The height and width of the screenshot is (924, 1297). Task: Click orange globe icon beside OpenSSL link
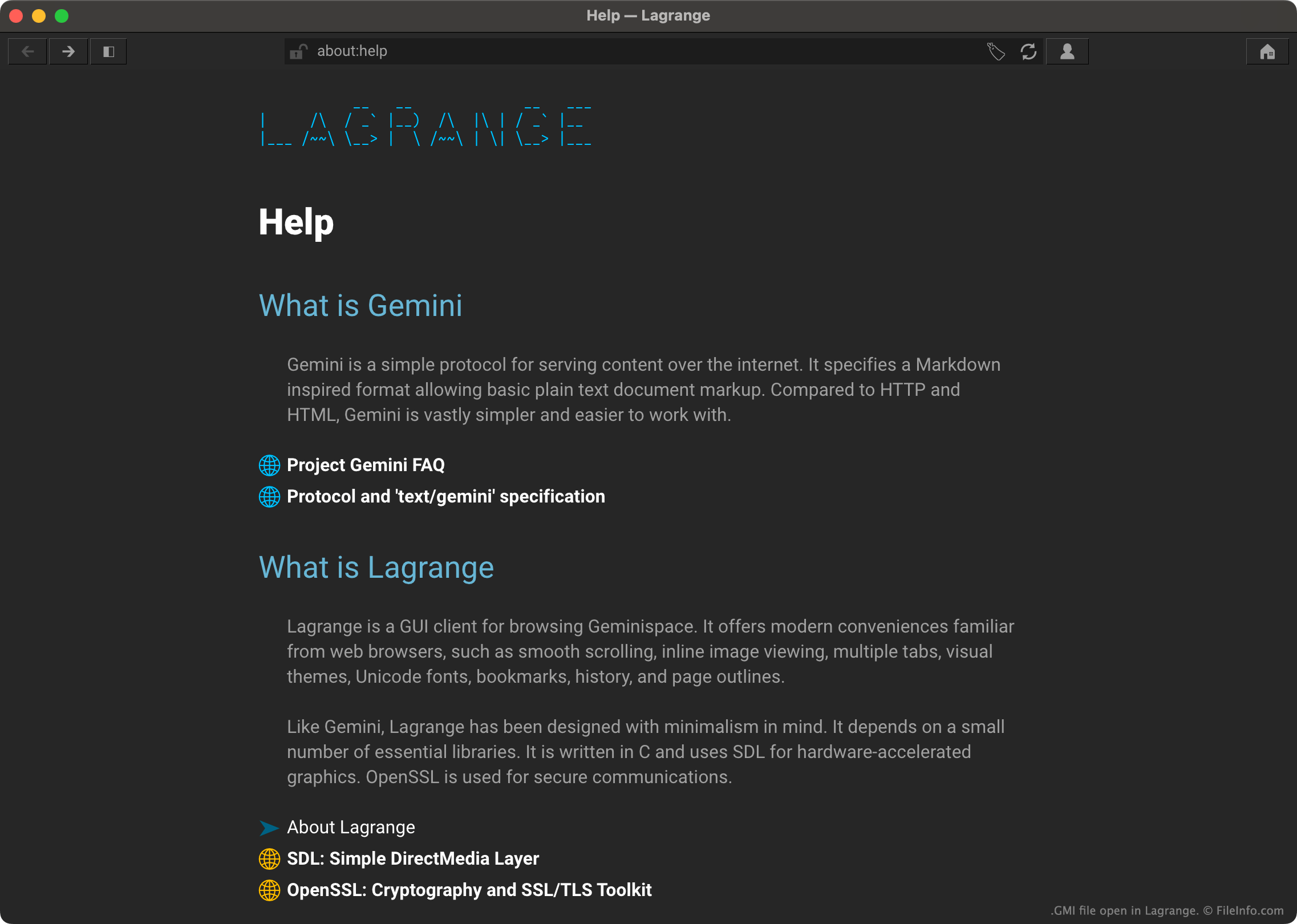(x=269, y=890)
